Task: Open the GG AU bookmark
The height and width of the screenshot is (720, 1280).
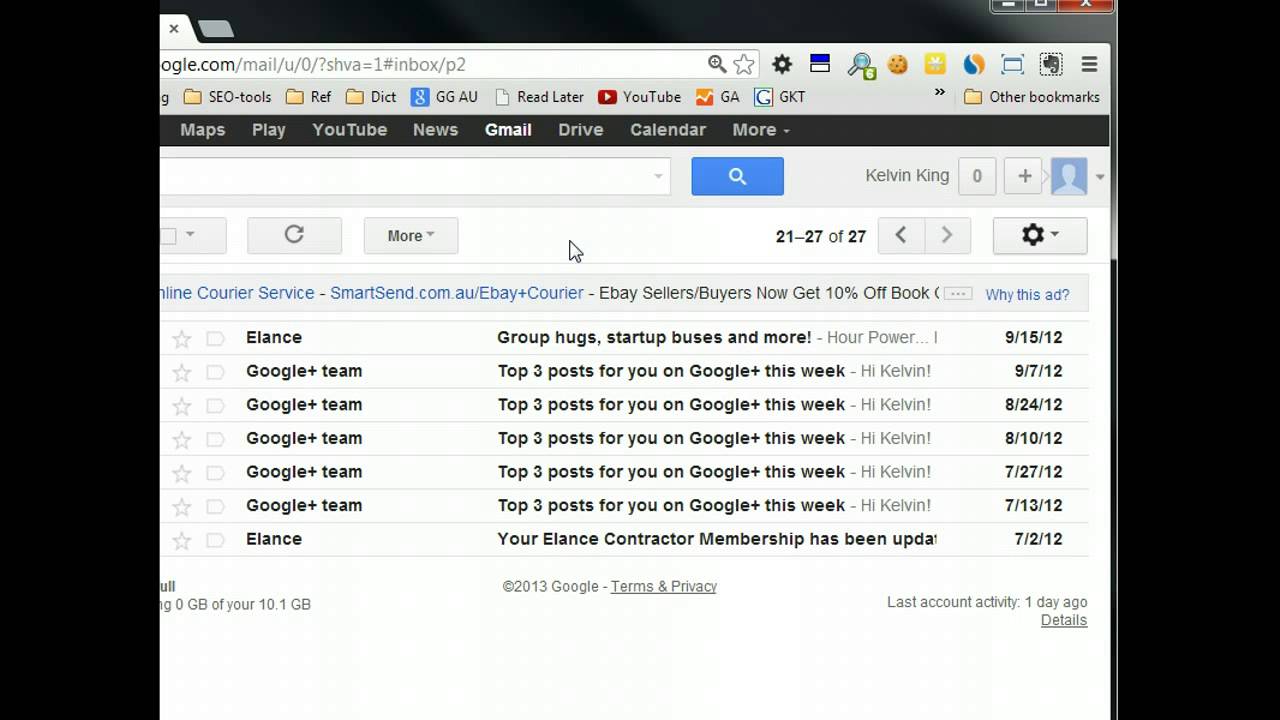Action: coord(445,97)
